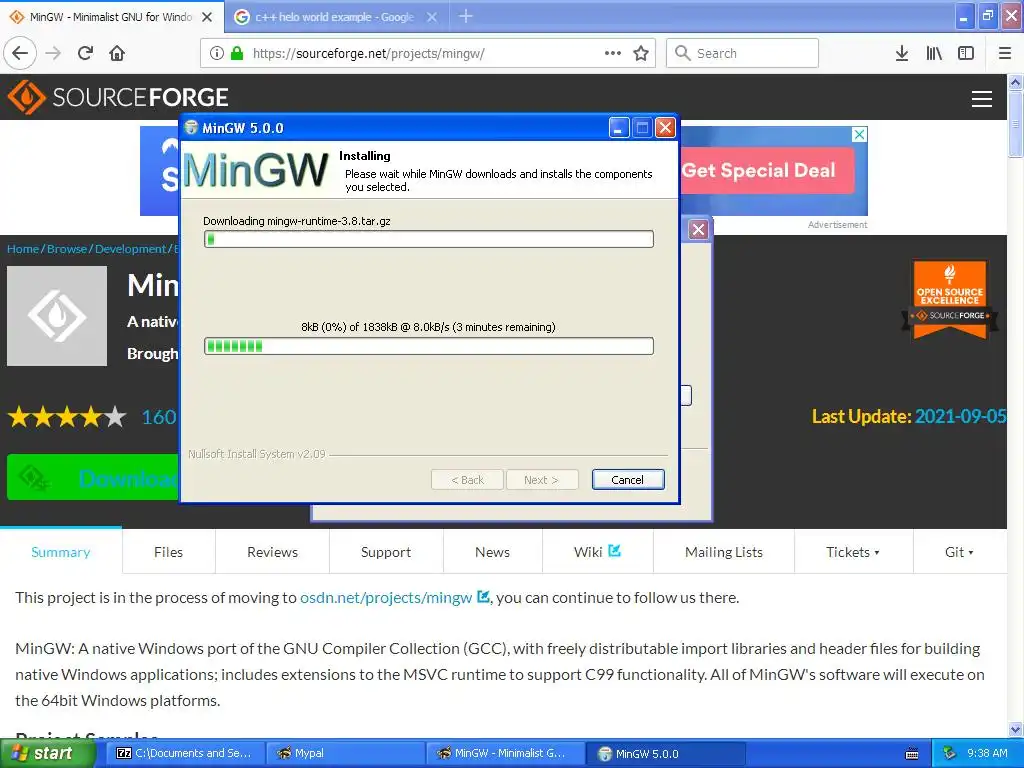The height and width of the screenshot is (768, 1024).
Task: Switch to the 7-Zip C:\Documents taskbar item
Action: 184,754
